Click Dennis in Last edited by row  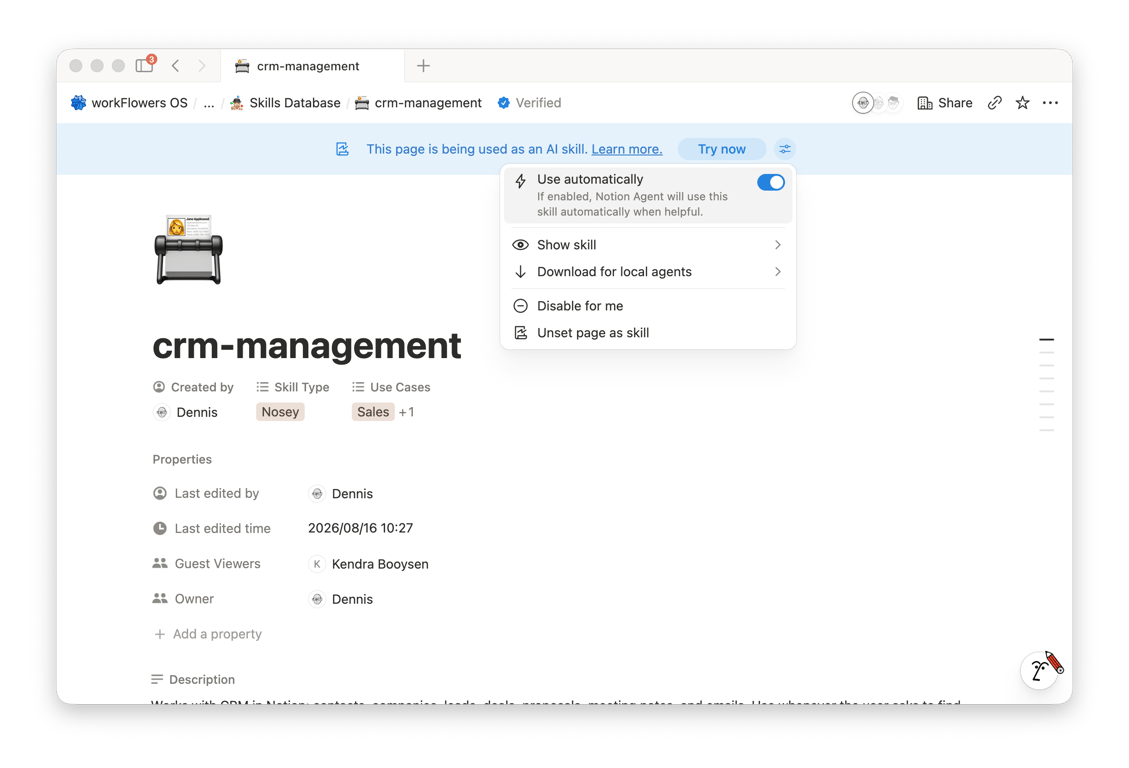341,494
